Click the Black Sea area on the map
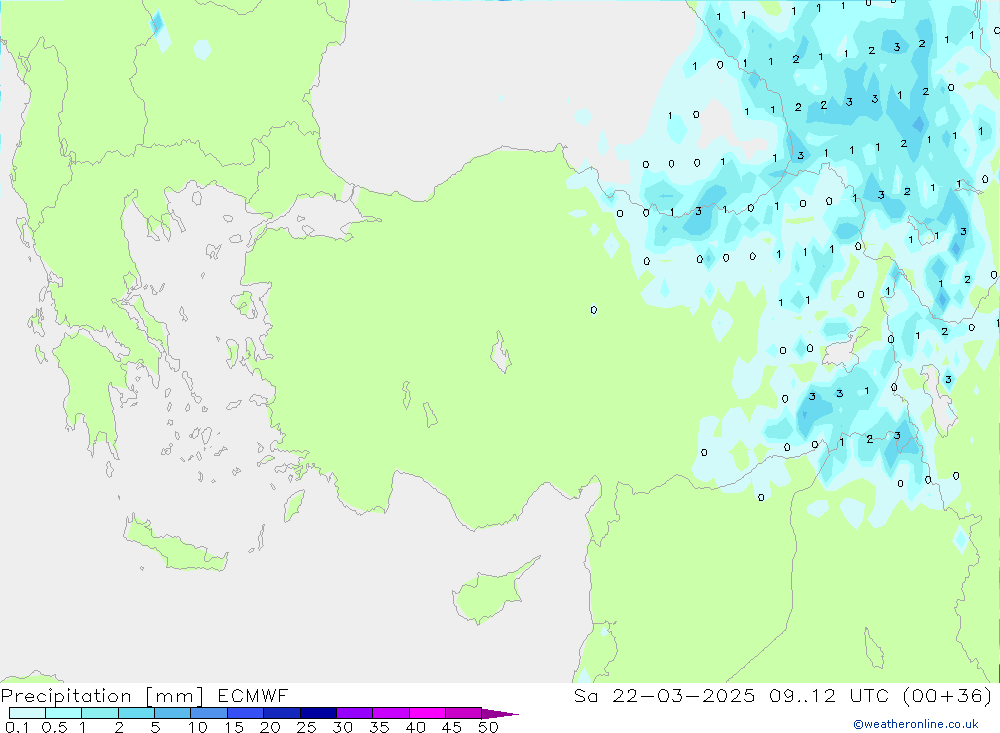The image size is (1000, 733). click(504, 83)
